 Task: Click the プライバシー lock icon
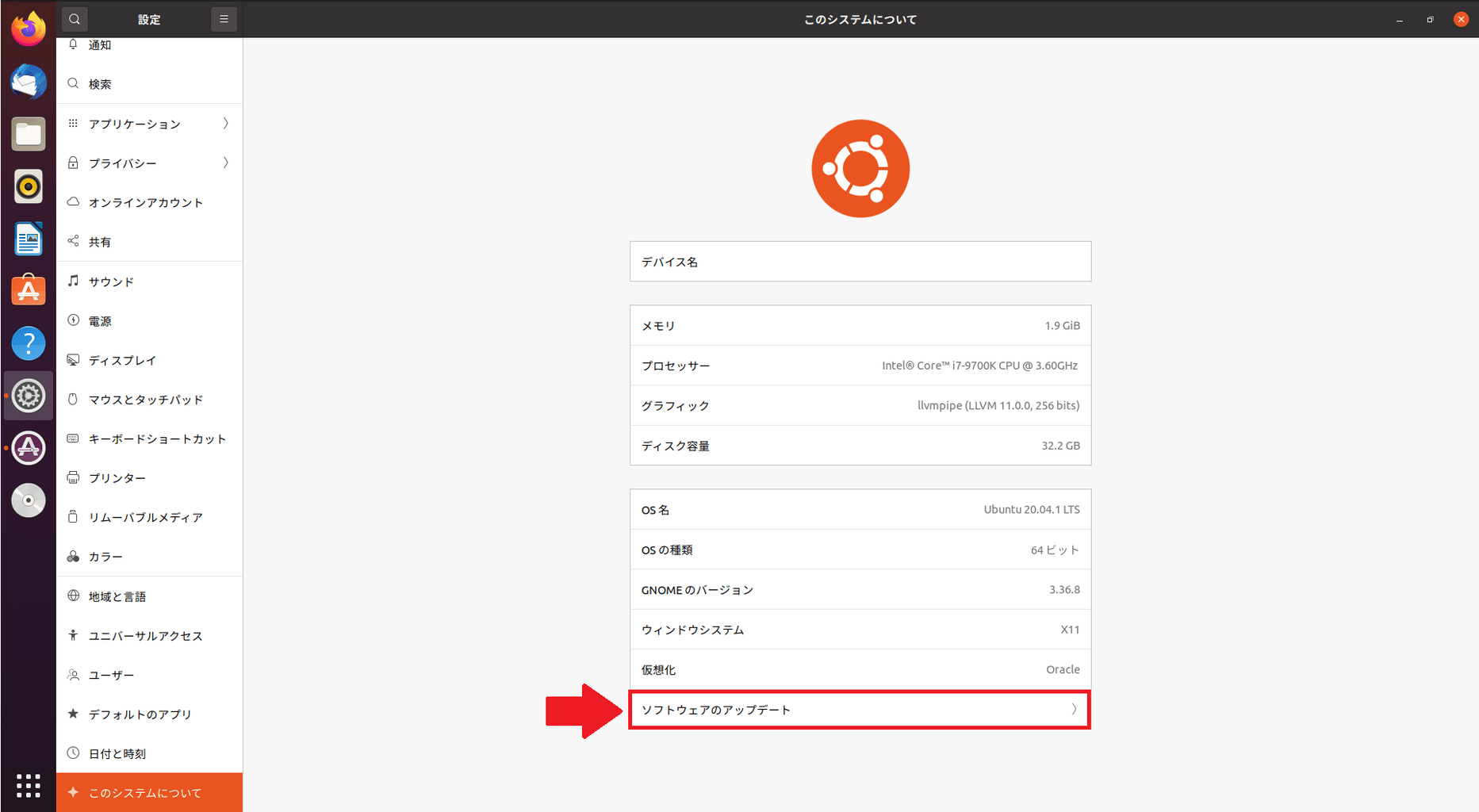(73, 163)
